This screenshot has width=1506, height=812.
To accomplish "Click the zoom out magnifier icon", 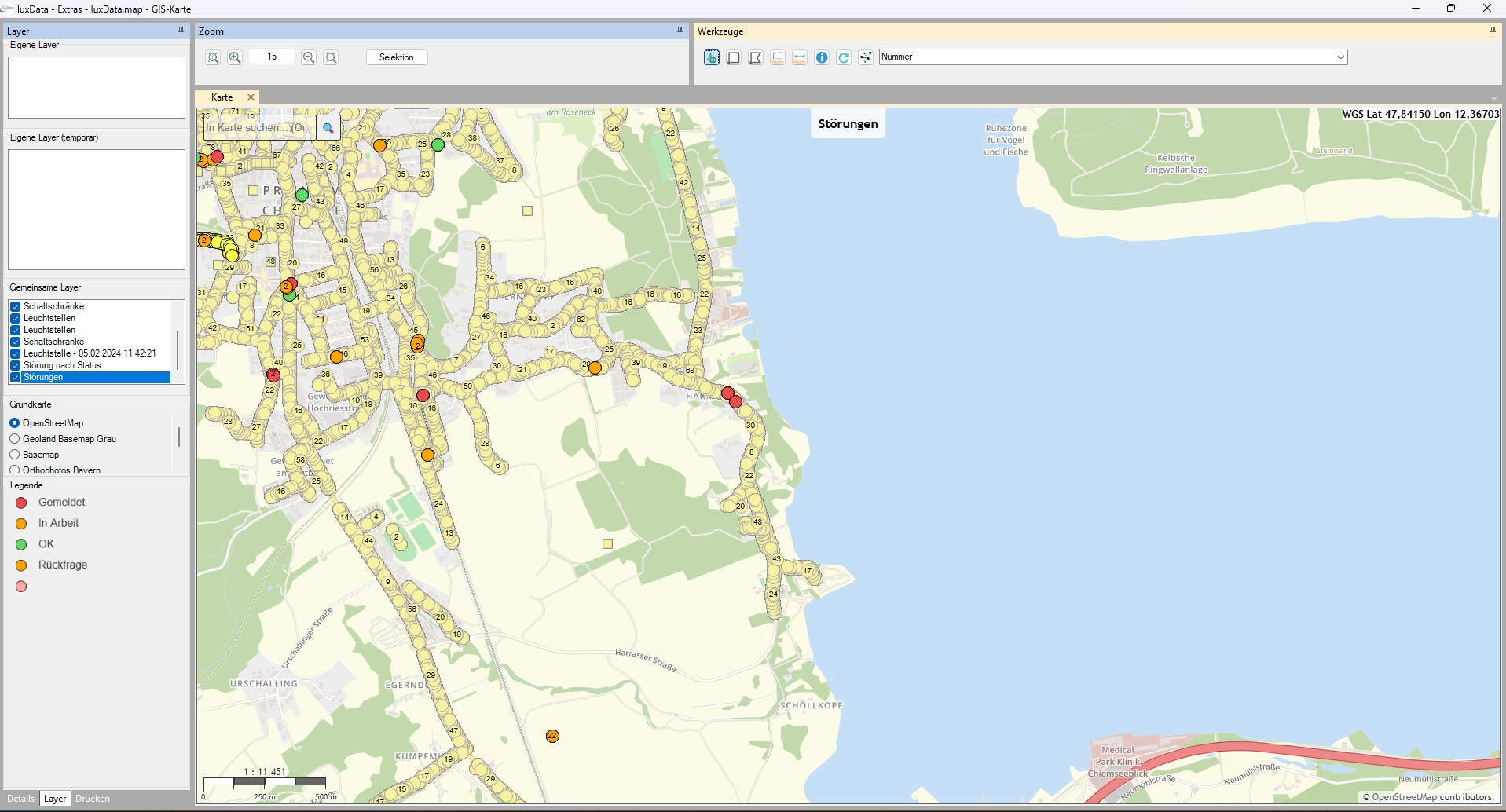I will pos(309,57).
